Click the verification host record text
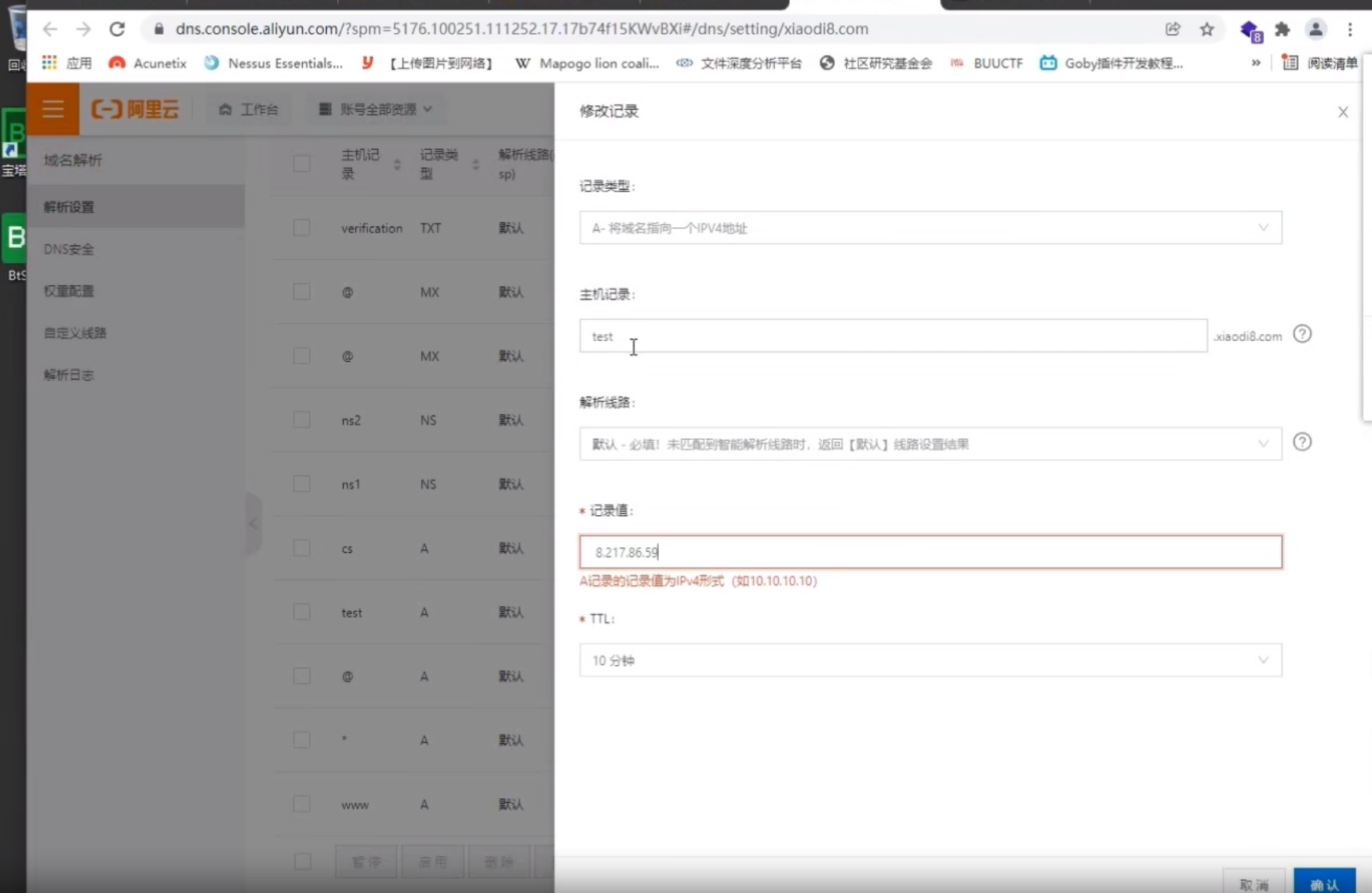Image resolution: width=1372 pixels, height=893 pixels. point(372,228)
